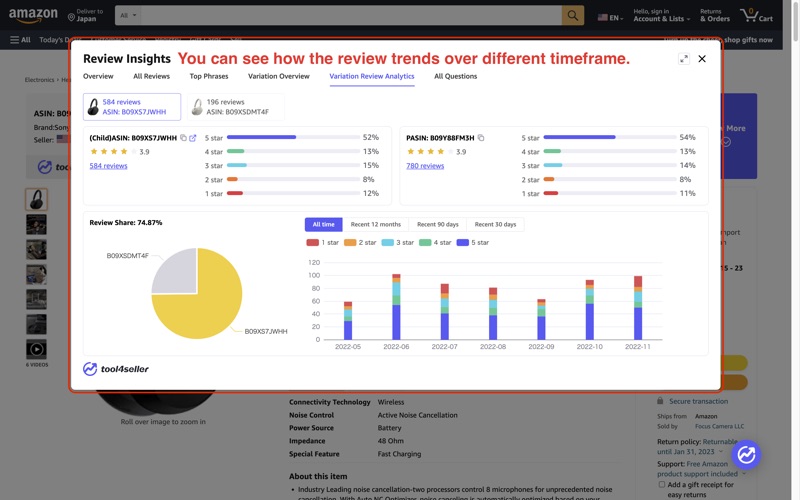Click the gray B09XSDMT4F pie slice

(x=177, y=273)
